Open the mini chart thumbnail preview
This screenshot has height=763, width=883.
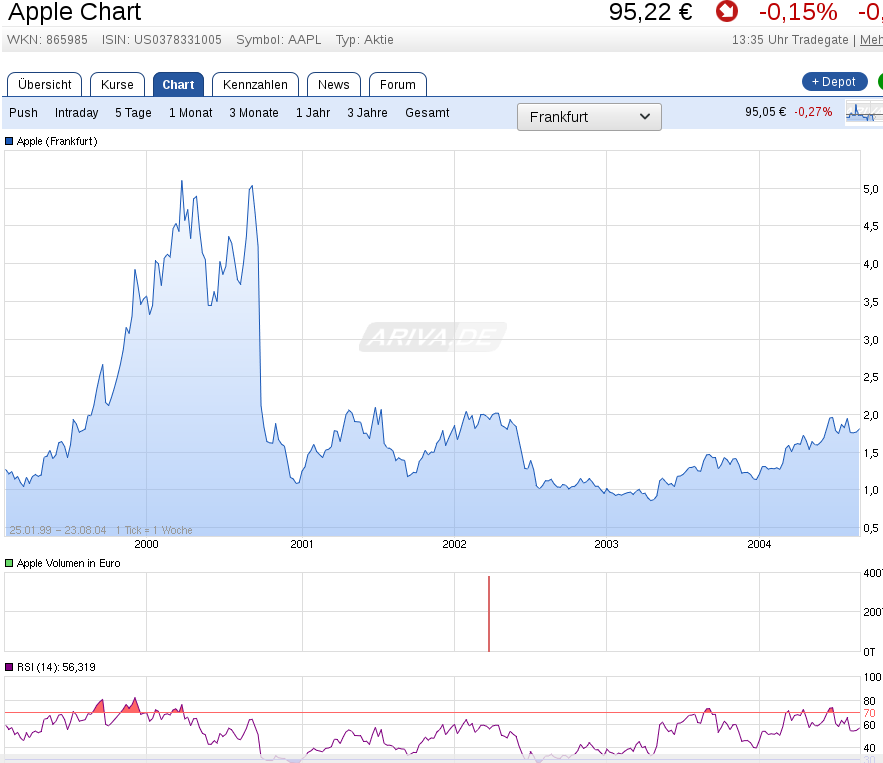point(864,112)
